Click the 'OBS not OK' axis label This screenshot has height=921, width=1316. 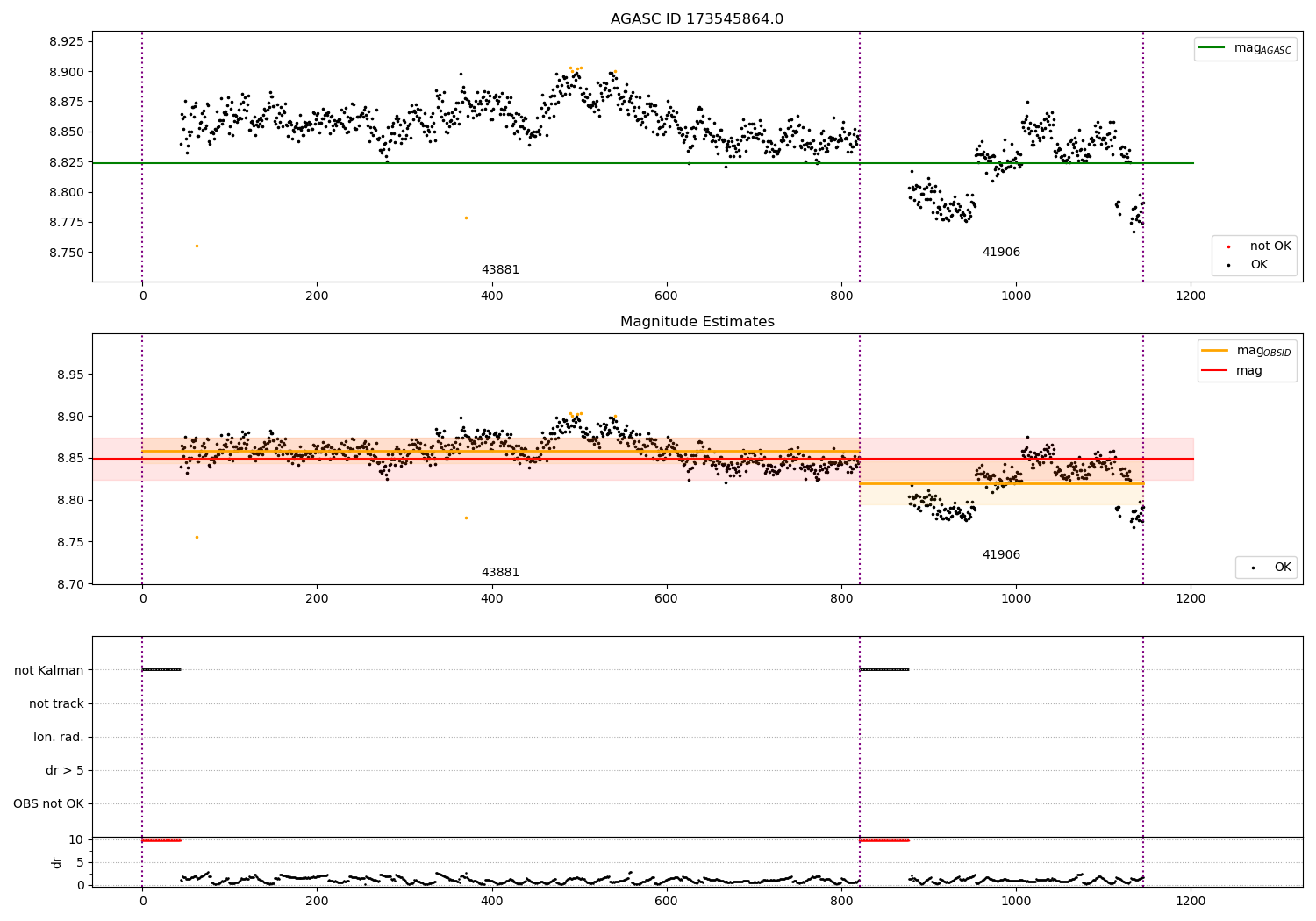[48, 803]
